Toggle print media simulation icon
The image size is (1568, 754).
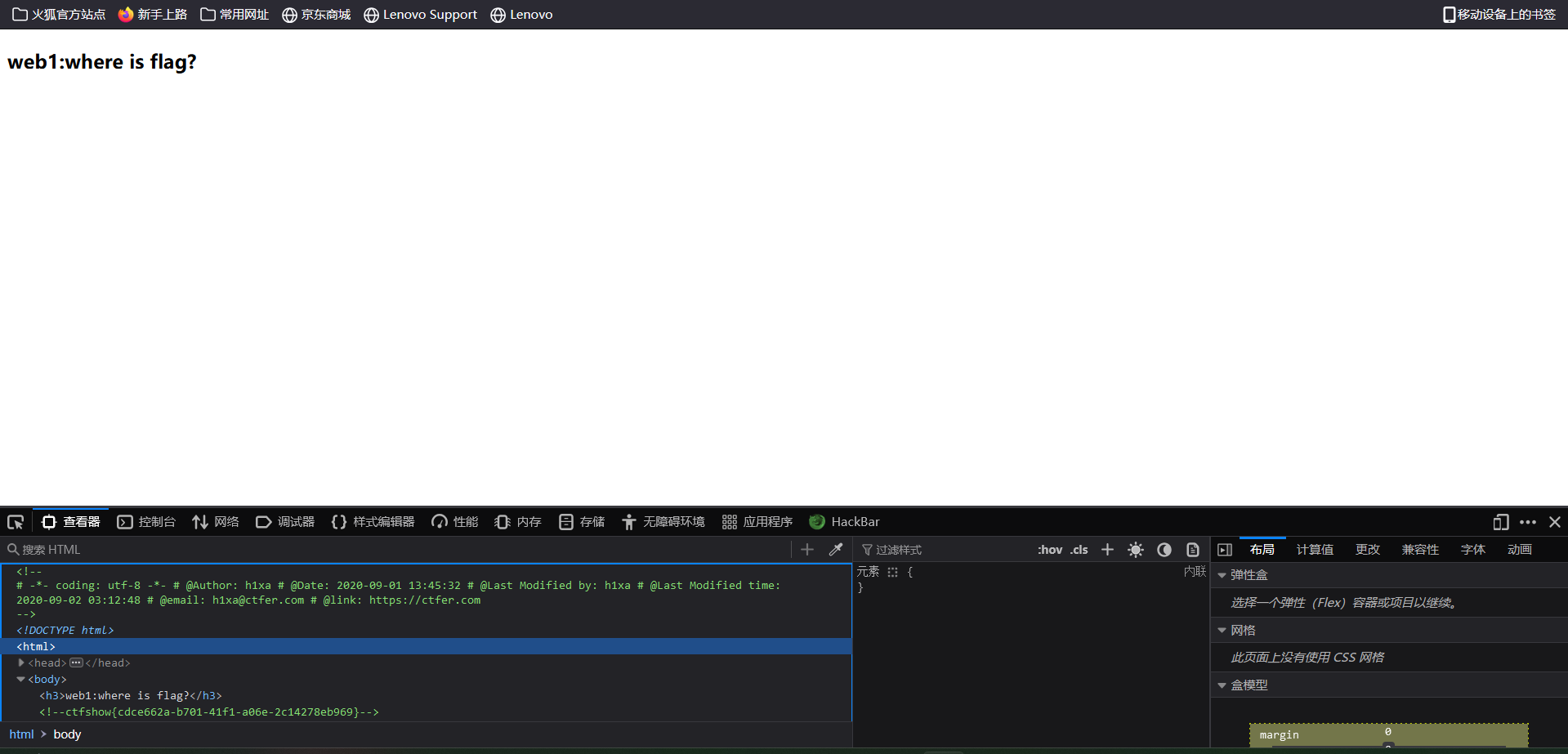pyautogui.click(x=1193, y=550)
